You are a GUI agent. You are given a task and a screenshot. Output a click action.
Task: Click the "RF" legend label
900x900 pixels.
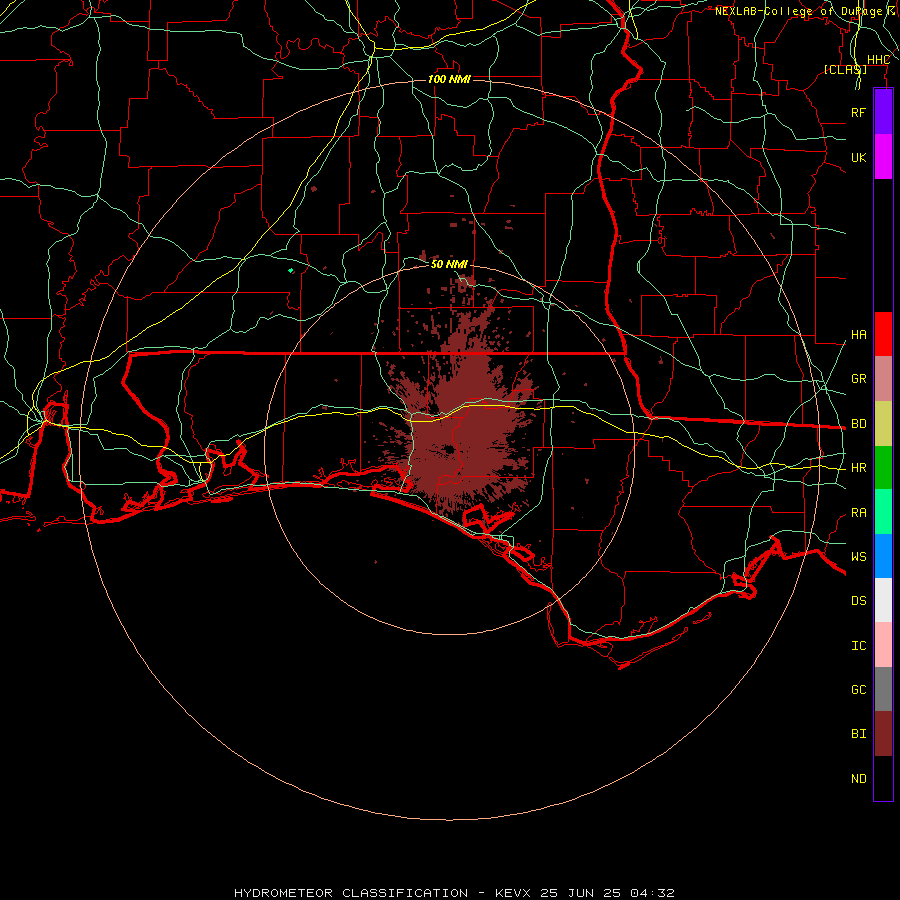(858, 112)
